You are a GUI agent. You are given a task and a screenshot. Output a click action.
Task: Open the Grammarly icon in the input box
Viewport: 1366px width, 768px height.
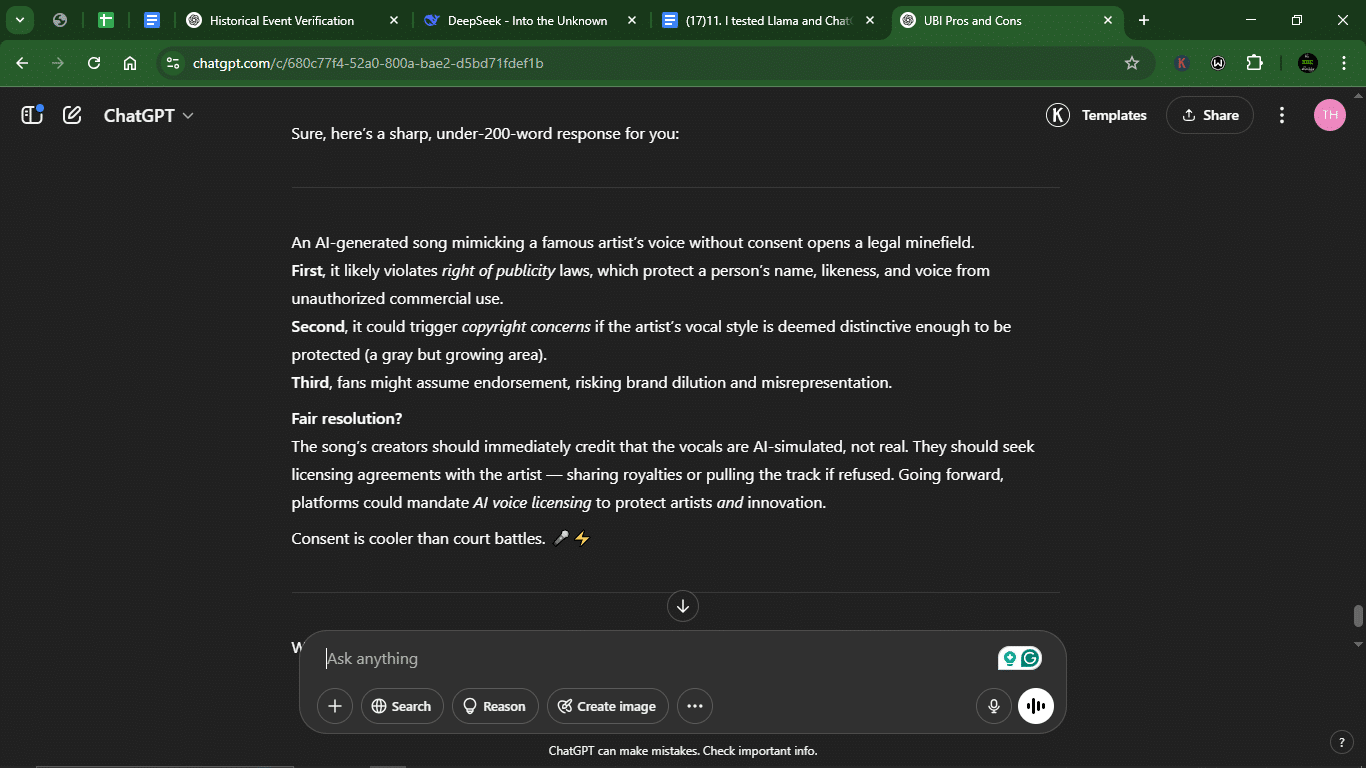pyautogui.click(x=1031, y=658)
